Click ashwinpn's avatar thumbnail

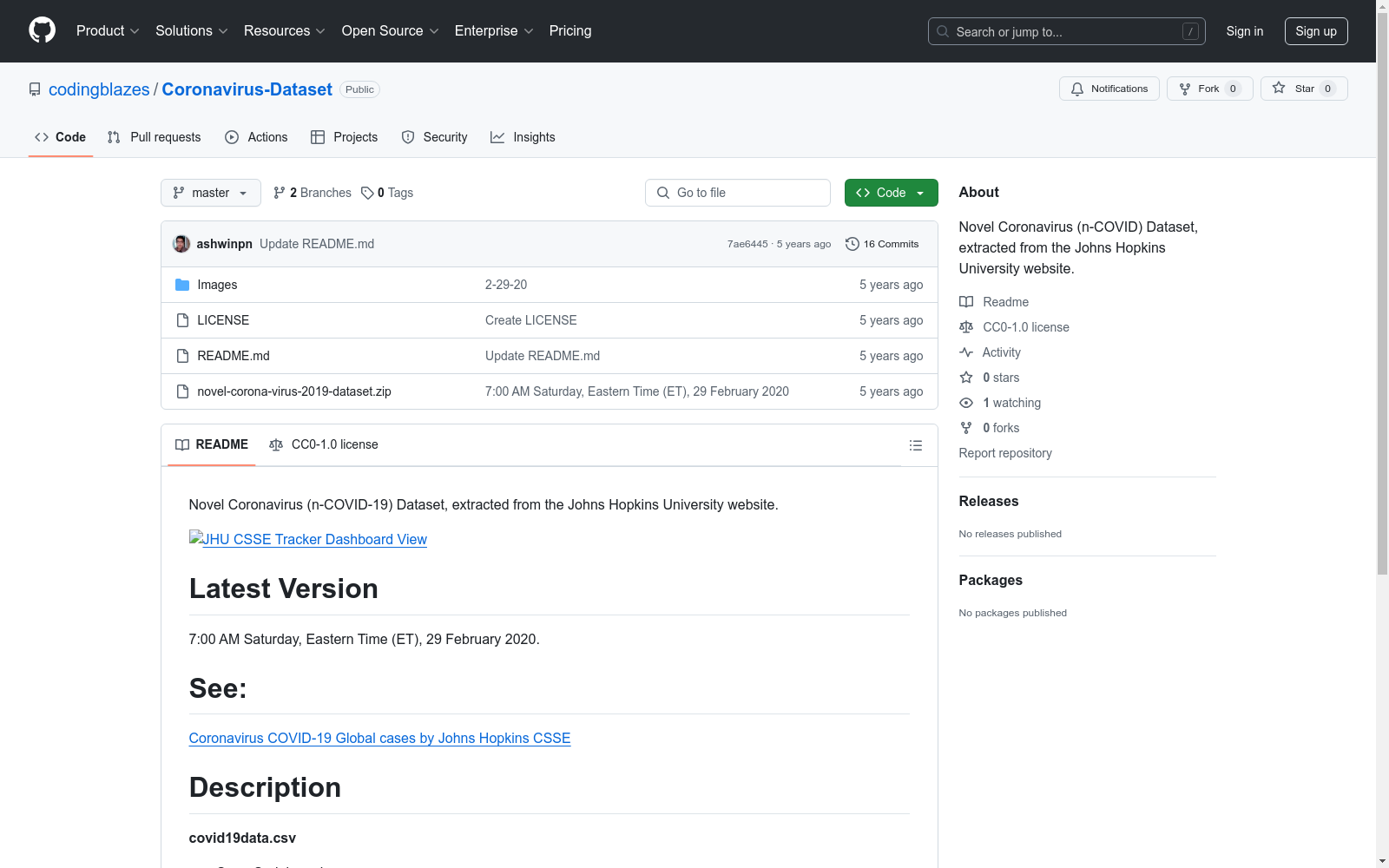[181, 244]
